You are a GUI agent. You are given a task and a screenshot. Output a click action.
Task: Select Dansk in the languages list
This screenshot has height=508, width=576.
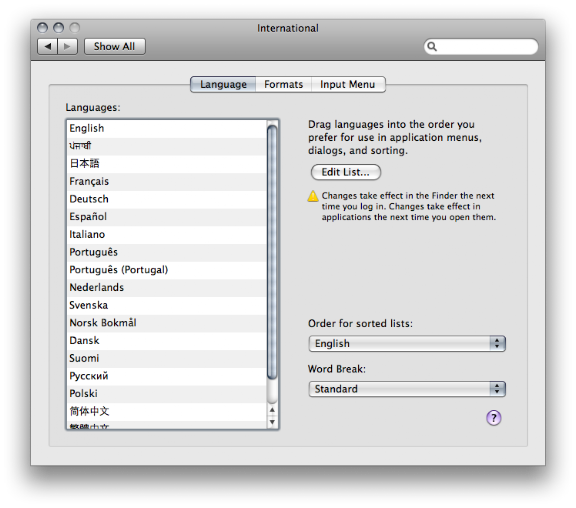[x=167, y=341]
